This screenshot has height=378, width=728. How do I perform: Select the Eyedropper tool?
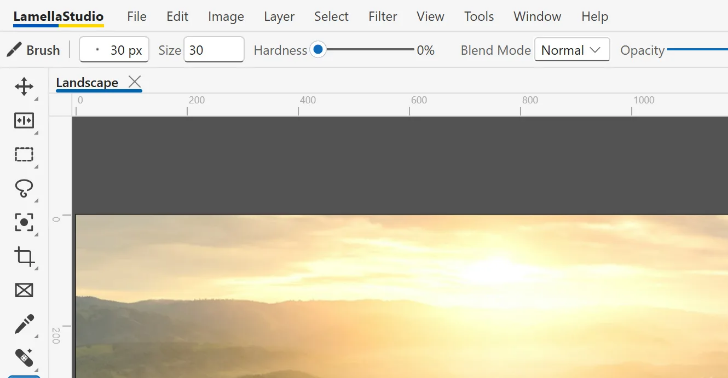[24, 324]
